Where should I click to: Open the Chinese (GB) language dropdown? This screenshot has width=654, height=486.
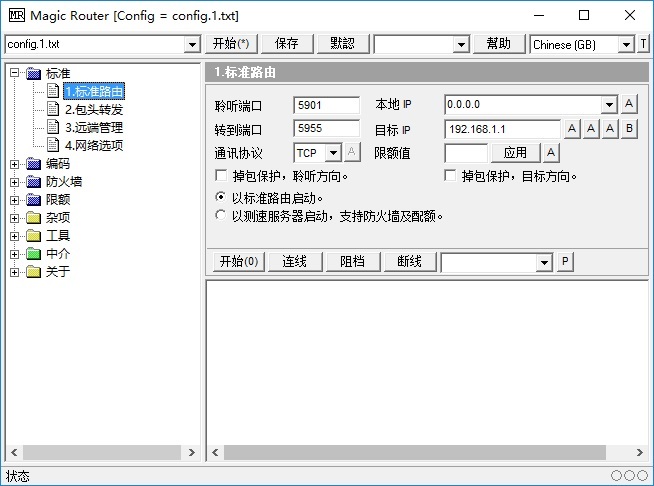pos(626,44)
